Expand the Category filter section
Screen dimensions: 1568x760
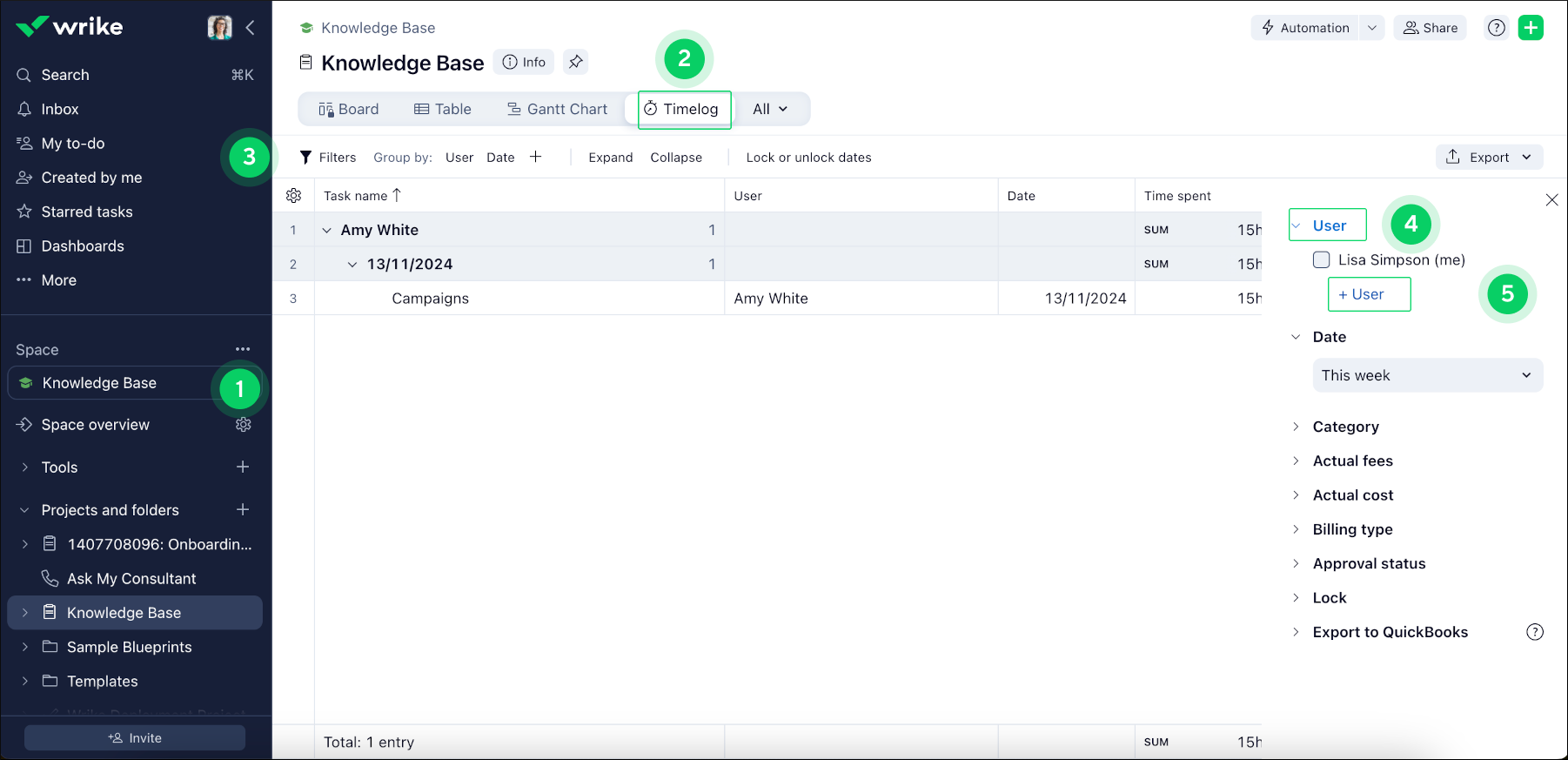coord(1345,427)
